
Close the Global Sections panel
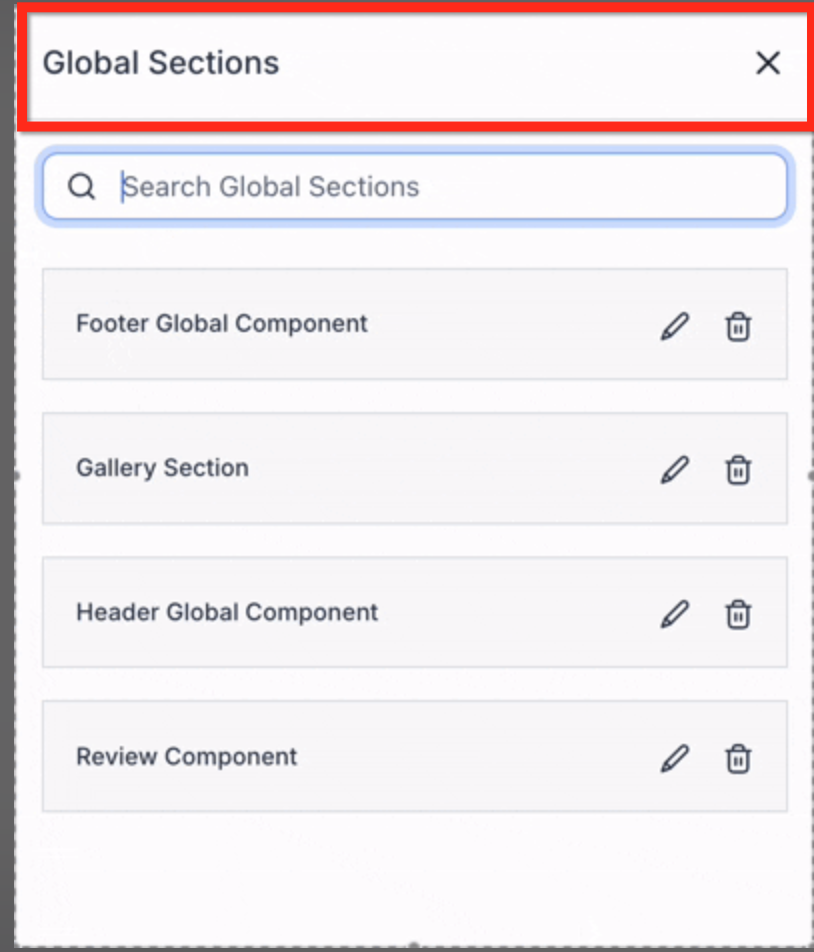click(x=767, y=63)
